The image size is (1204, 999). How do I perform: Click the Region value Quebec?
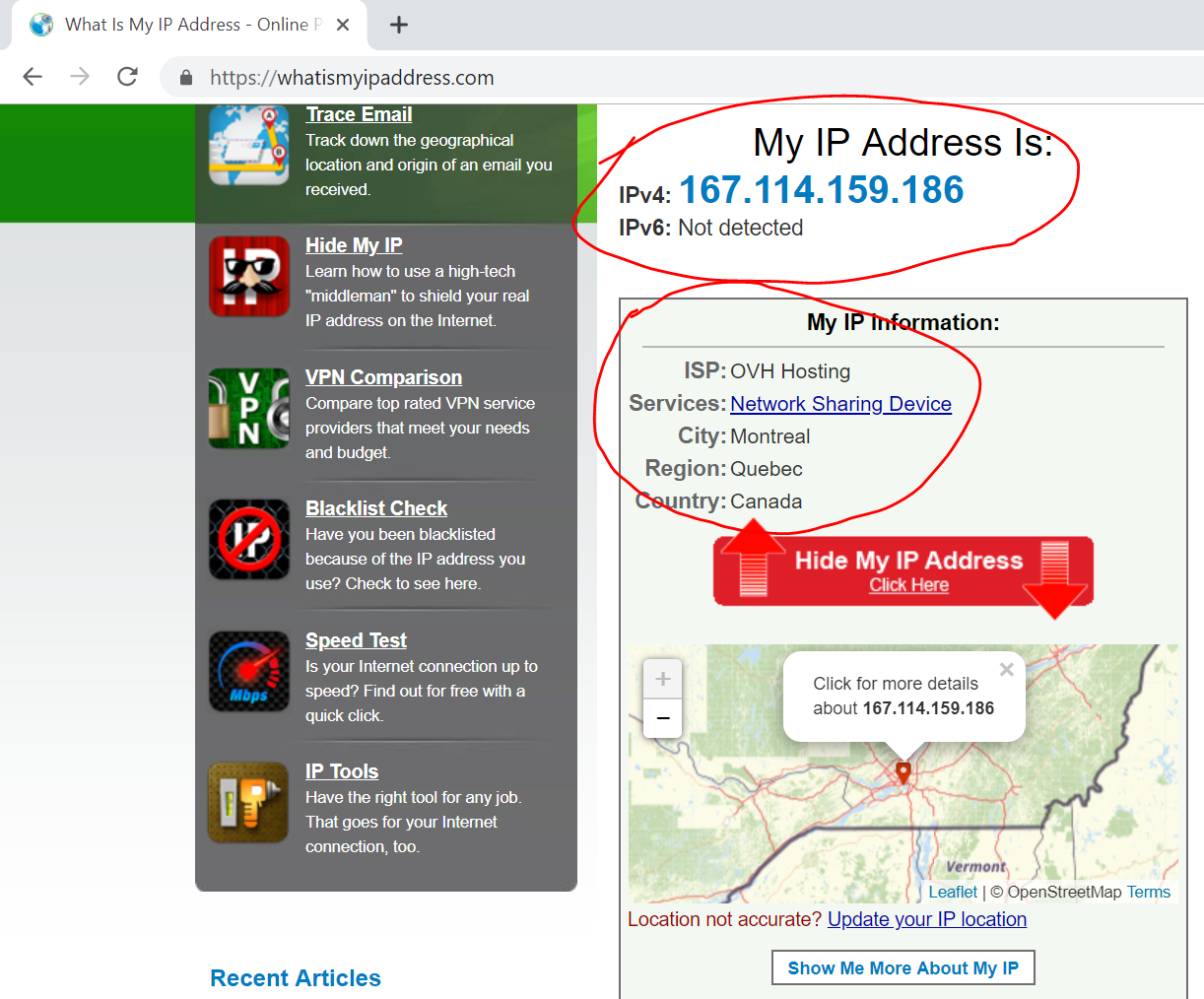pyautogui.click(x=767, y=469)
